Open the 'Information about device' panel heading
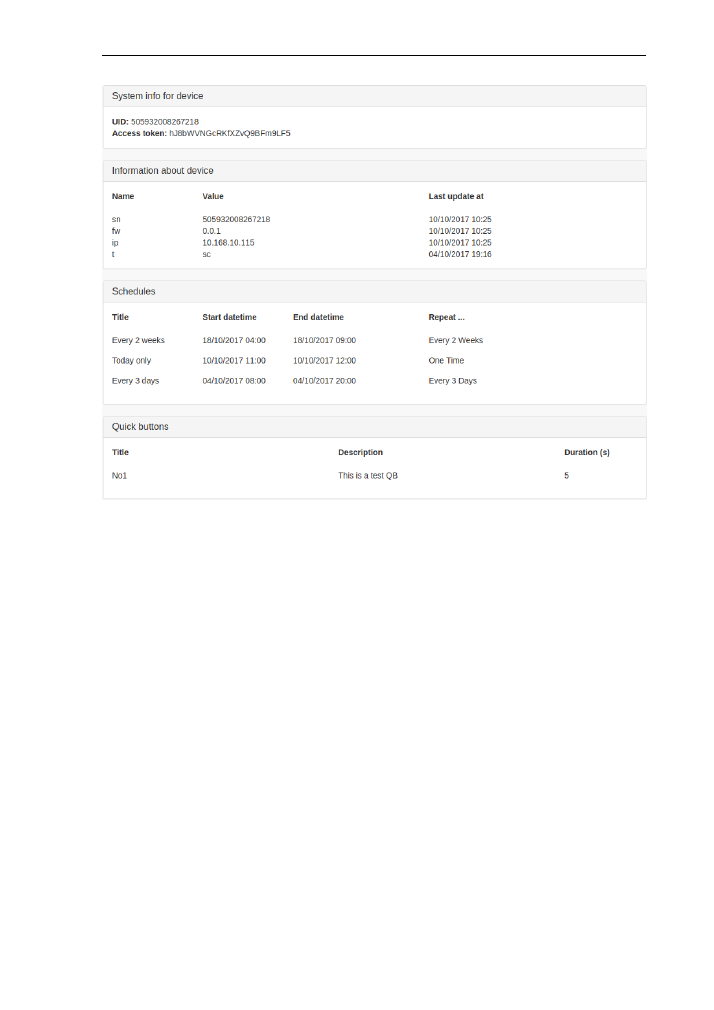Image resolution: width=714 pixels, height=1010 pixels. point(162,171)
